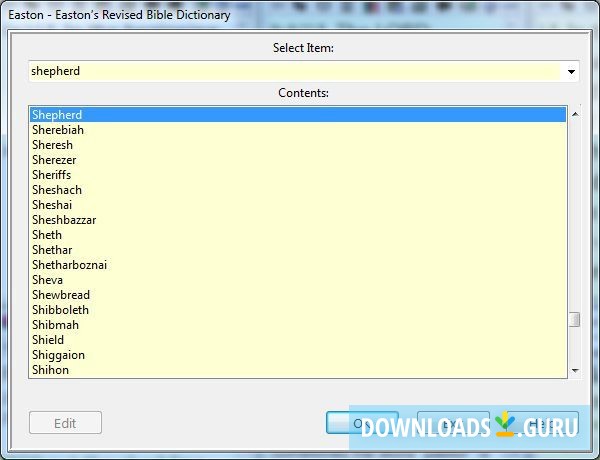Choose the Shethar entry
600x460 pixels.
[x=298, y=250]
